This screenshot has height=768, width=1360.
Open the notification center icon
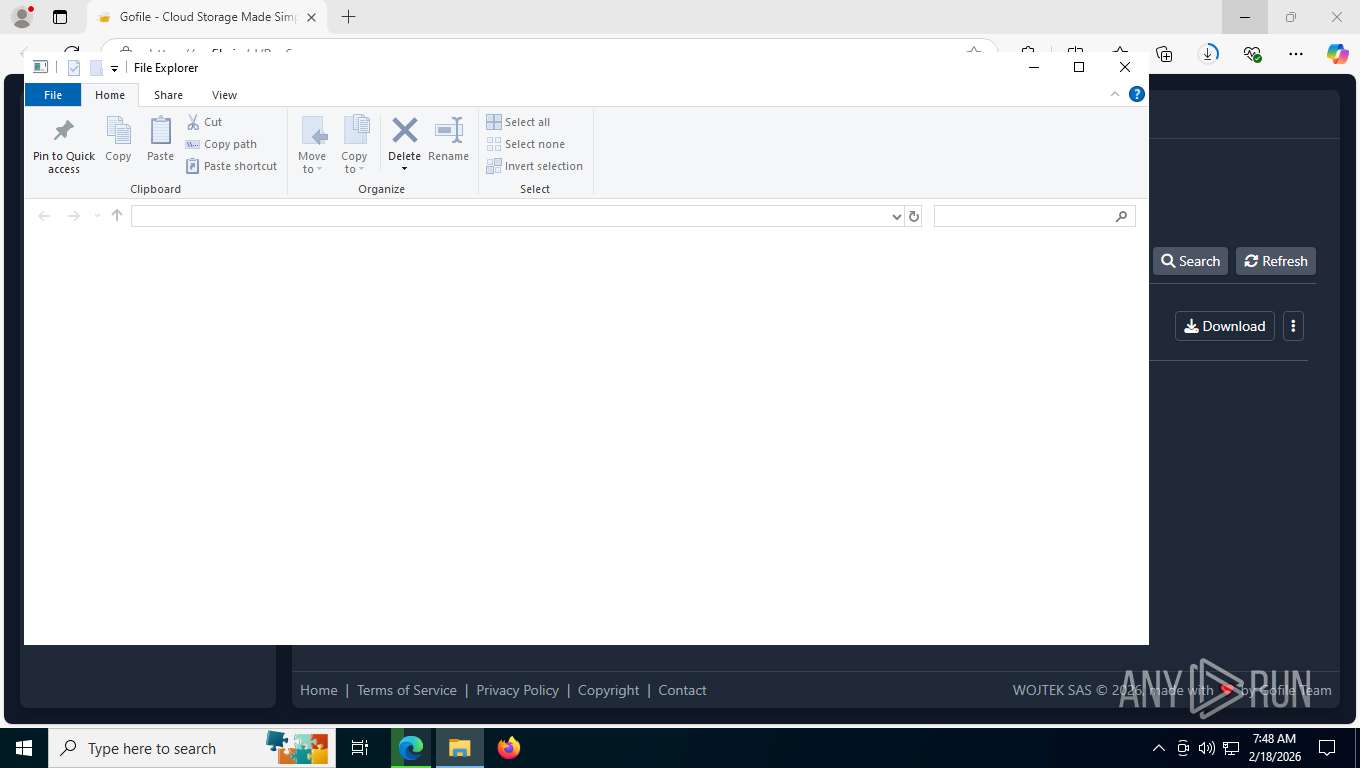click(1327, 748)
